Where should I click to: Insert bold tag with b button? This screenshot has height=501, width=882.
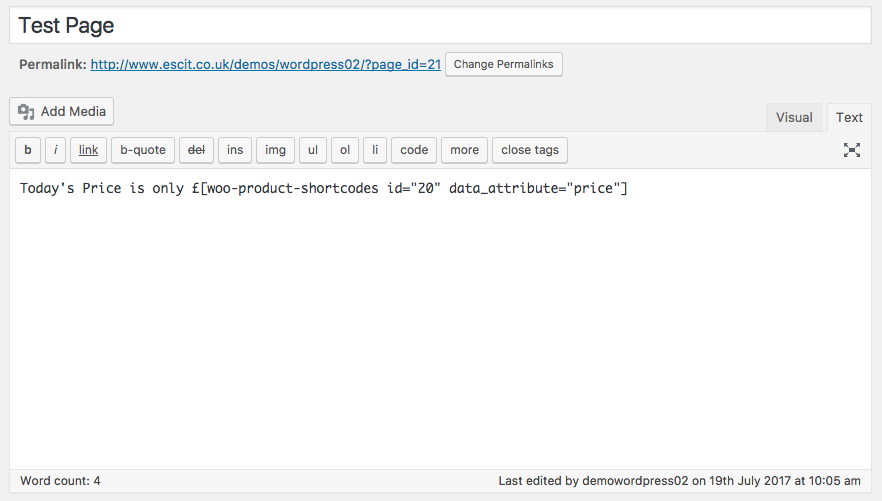coord(28,150)
